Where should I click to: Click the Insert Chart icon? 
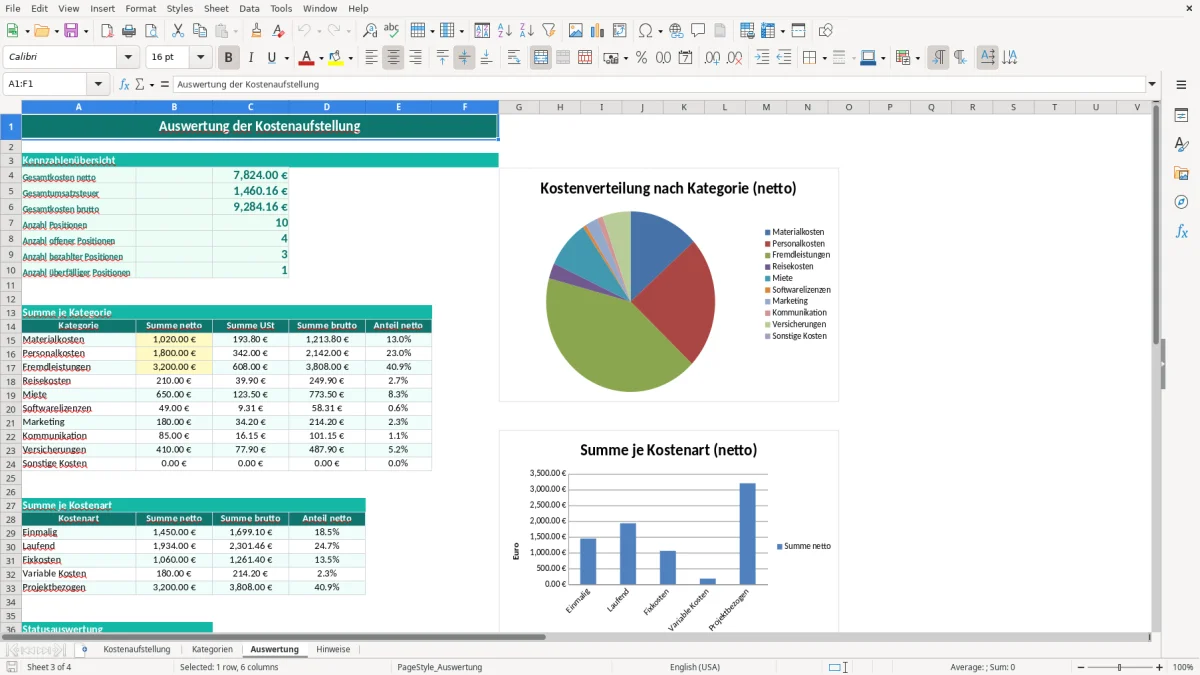598,31
